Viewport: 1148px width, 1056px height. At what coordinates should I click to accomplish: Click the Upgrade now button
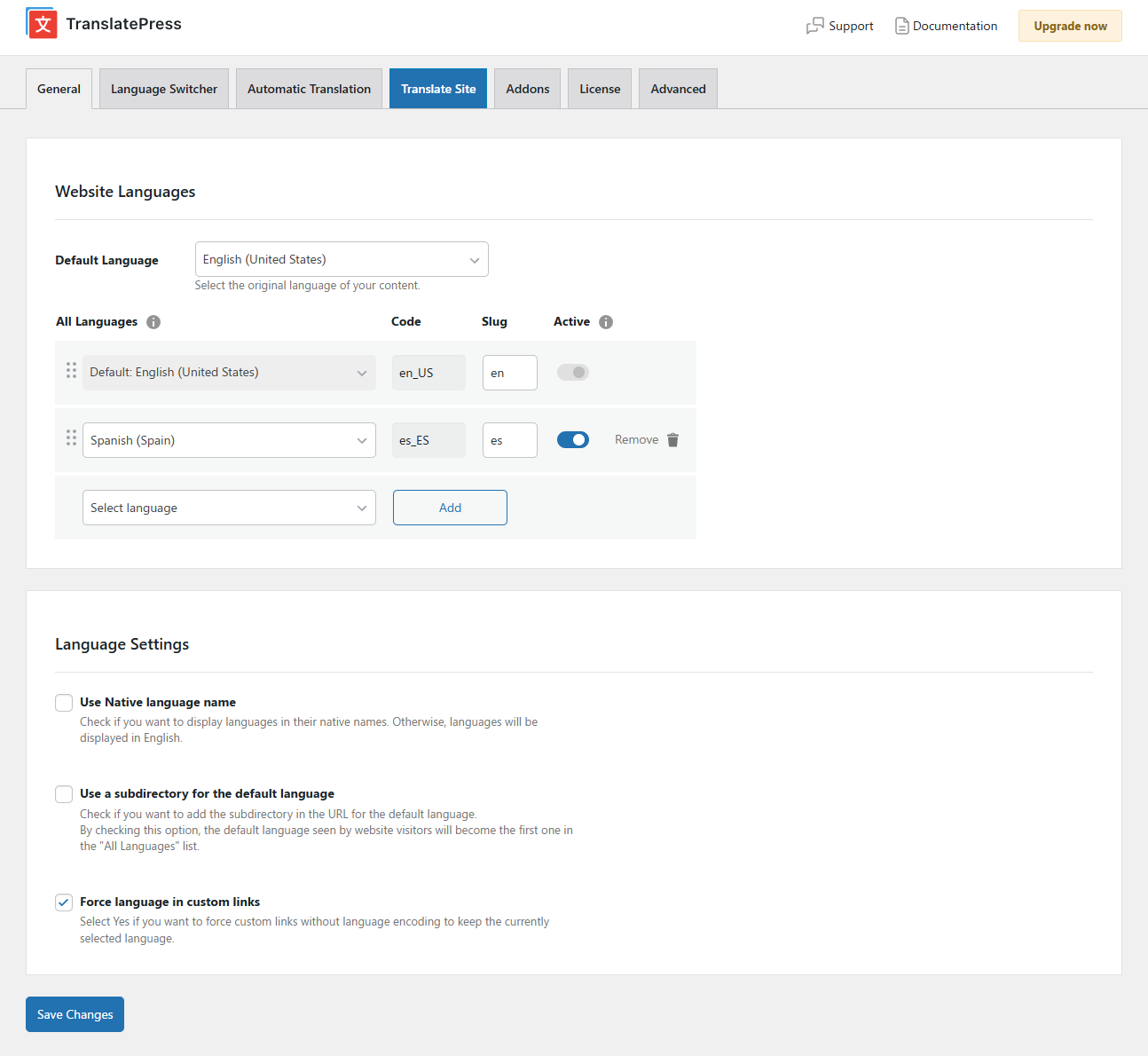click(x=1070, y=26)
